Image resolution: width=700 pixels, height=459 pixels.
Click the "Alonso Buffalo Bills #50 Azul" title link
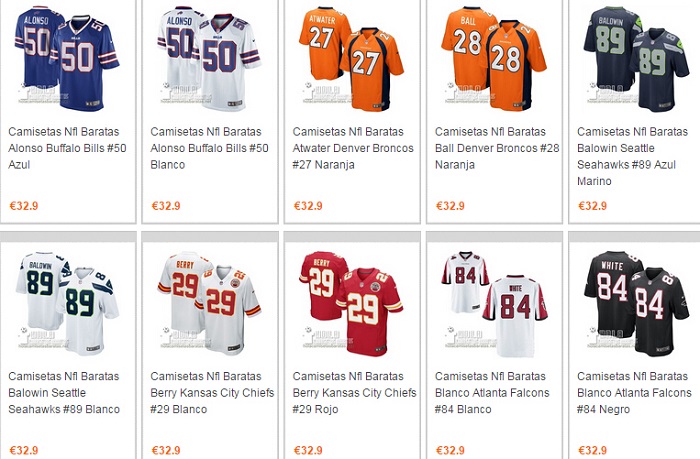pyautogui.click(x=67, y=148)
